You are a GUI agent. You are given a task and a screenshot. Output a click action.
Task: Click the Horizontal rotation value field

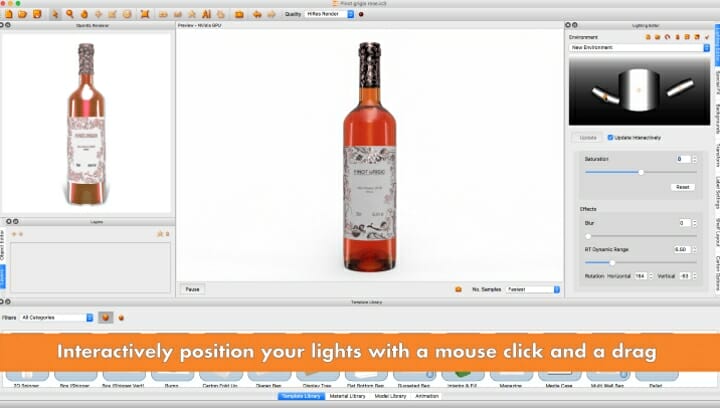(x=641, y=276)
